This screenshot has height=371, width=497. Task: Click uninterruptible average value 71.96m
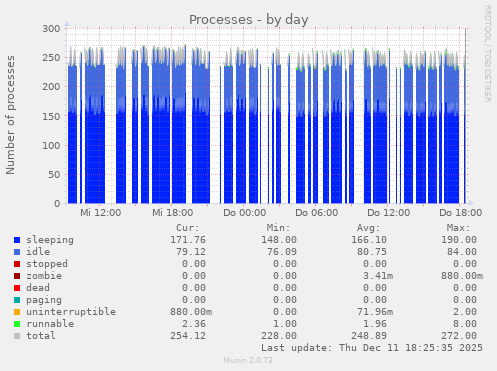(x=375, y=312)
